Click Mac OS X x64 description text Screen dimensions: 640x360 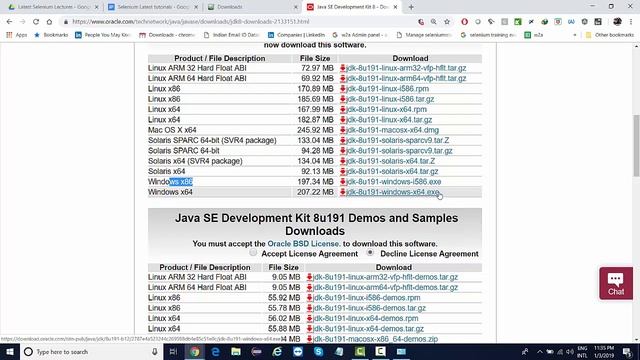point(172,130)
